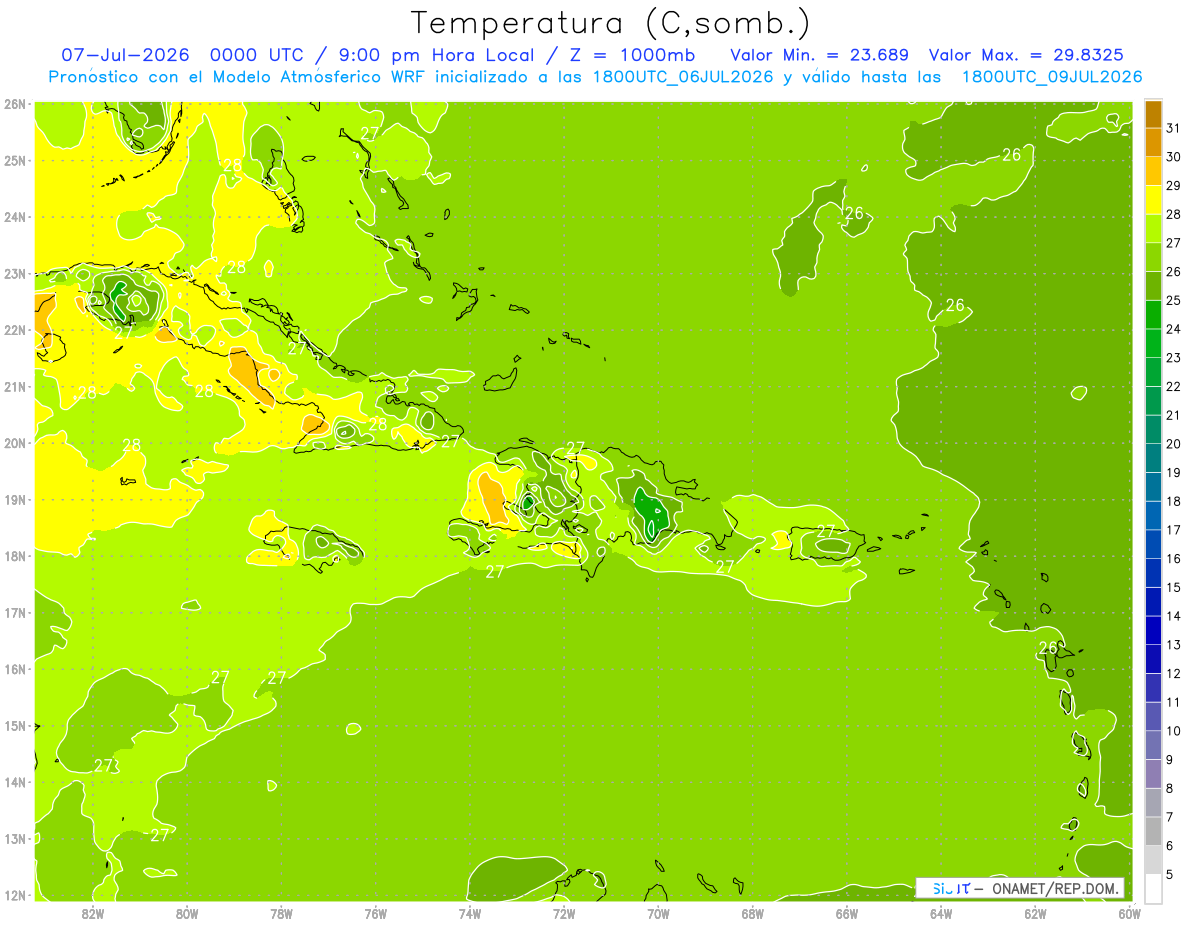Click the "12N" latitude axis label
Screen dimensions: 1200x927
click(x=15, y=895)
